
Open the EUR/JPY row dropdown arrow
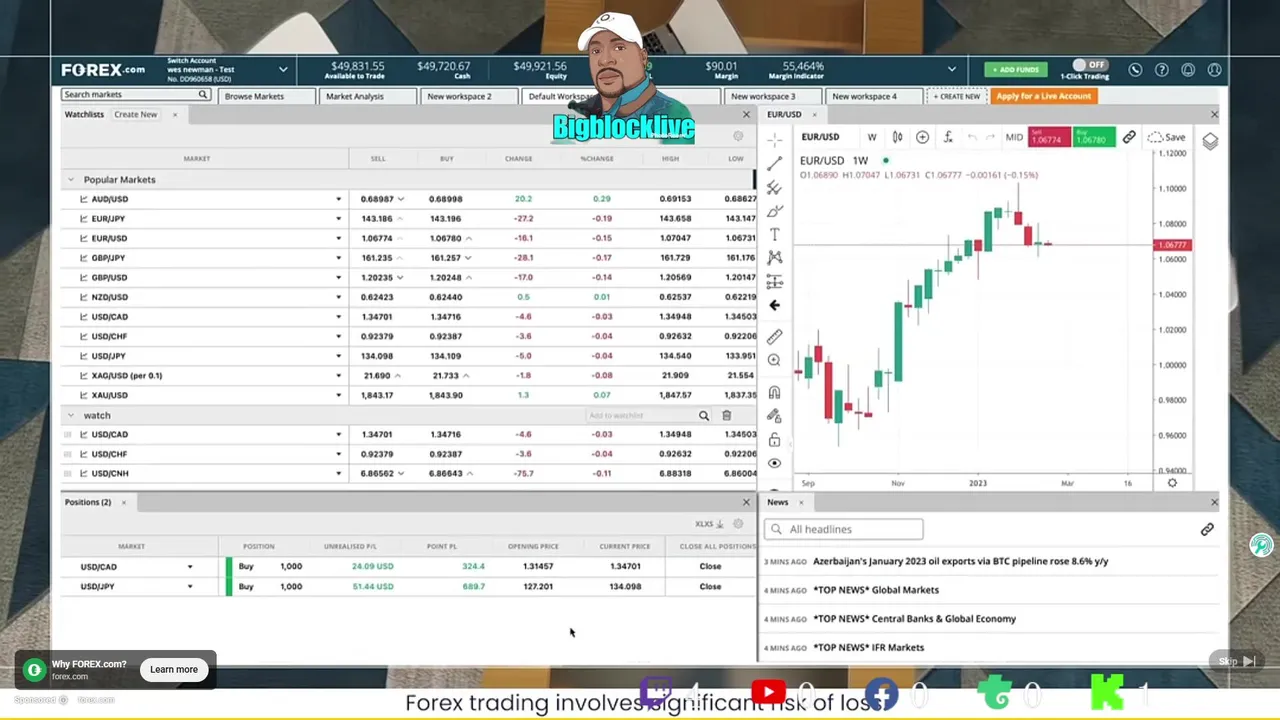pyautogui.click(x=338, y=219)
